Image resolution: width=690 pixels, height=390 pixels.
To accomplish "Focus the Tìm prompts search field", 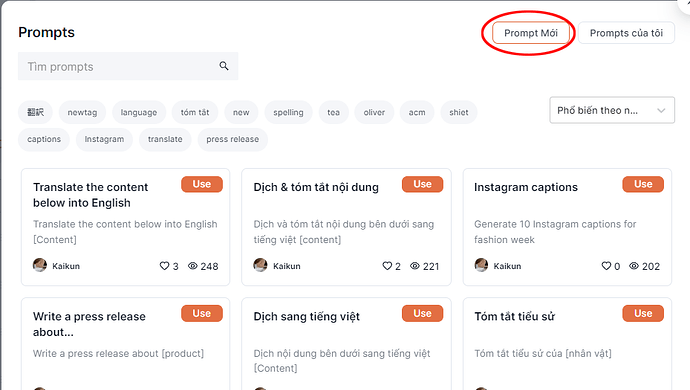I will (128, 66).
